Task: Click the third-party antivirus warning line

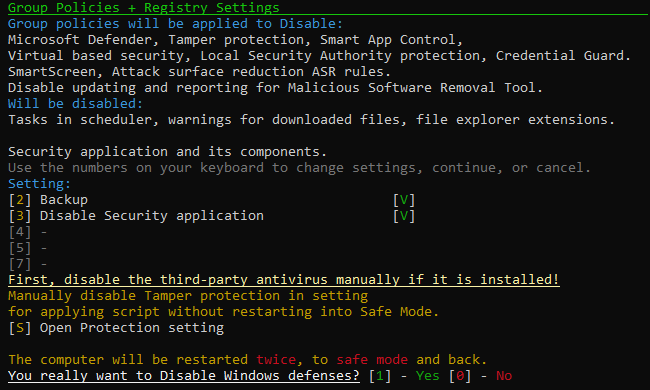Action: click(x=284, y=280)
